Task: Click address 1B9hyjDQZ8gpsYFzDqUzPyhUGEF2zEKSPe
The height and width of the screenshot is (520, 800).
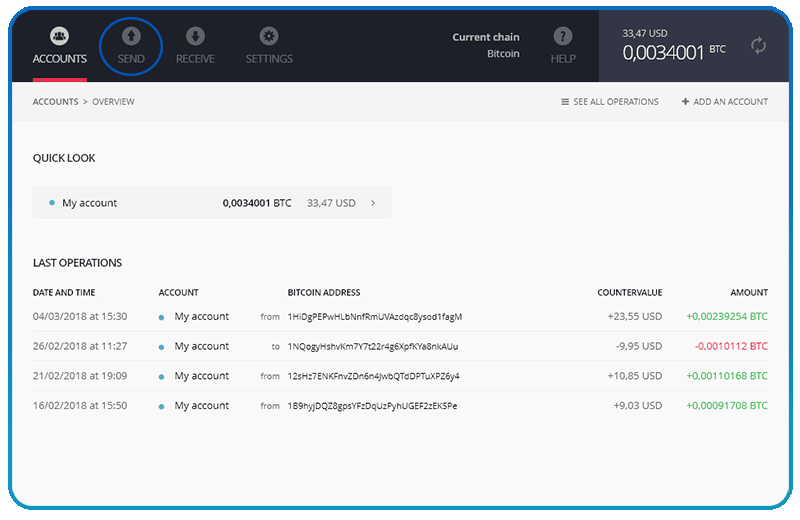Action: 372,405
